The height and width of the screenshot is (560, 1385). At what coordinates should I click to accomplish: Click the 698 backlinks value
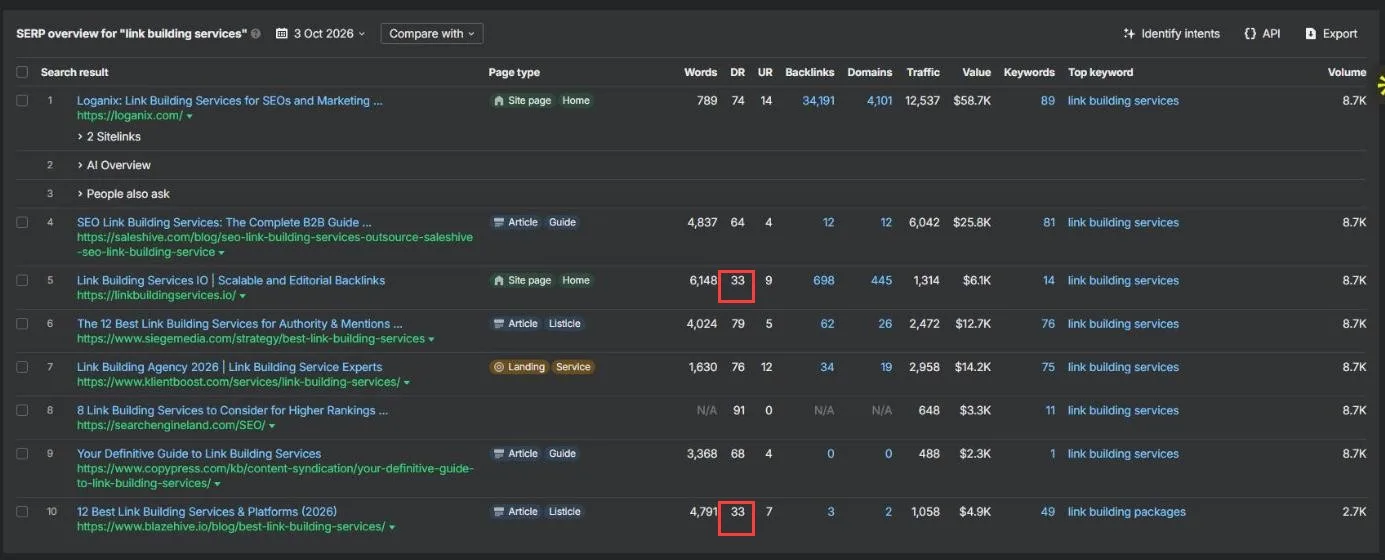(824, 281)
